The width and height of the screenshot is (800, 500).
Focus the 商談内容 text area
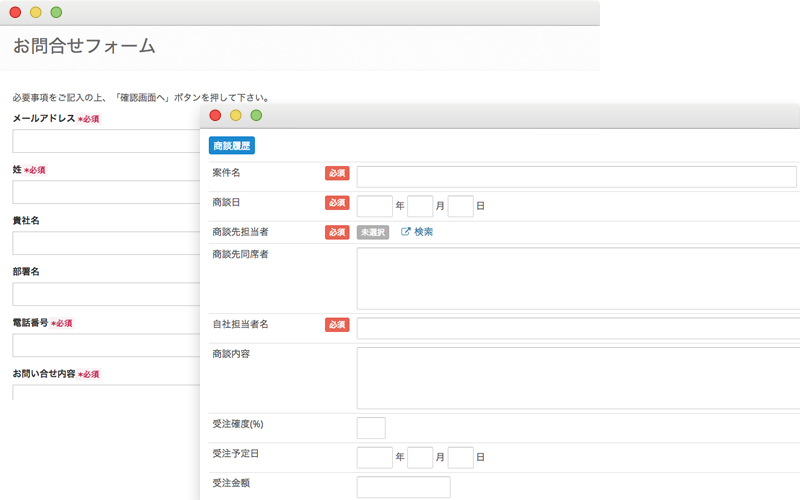pos(579,378)
